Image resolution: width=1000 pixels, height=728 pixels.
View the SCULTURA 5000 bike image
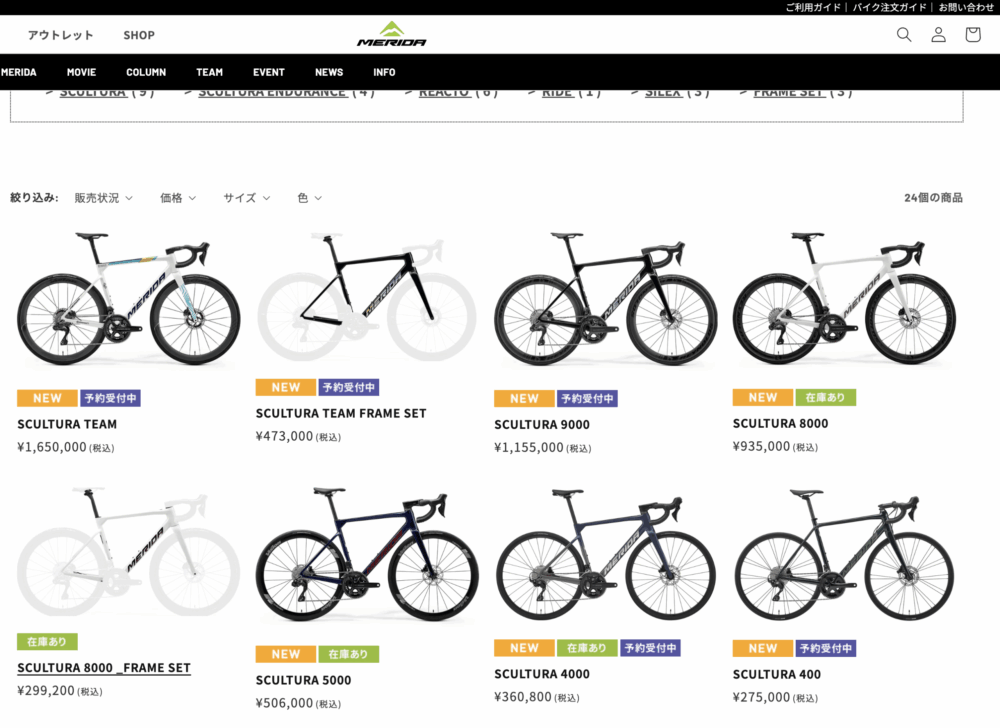(367, 555)
